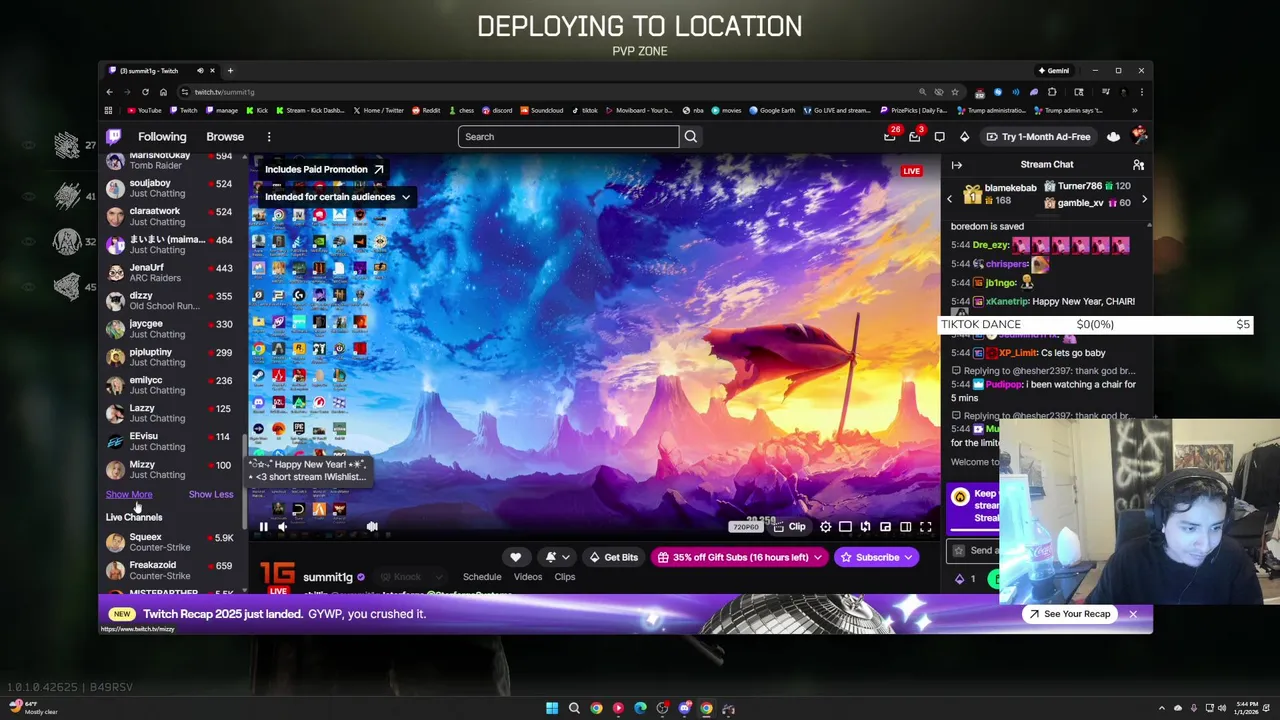Open Includes Paid Promotion link
This screenshot has width=1280, height=720.
(324, 170)
